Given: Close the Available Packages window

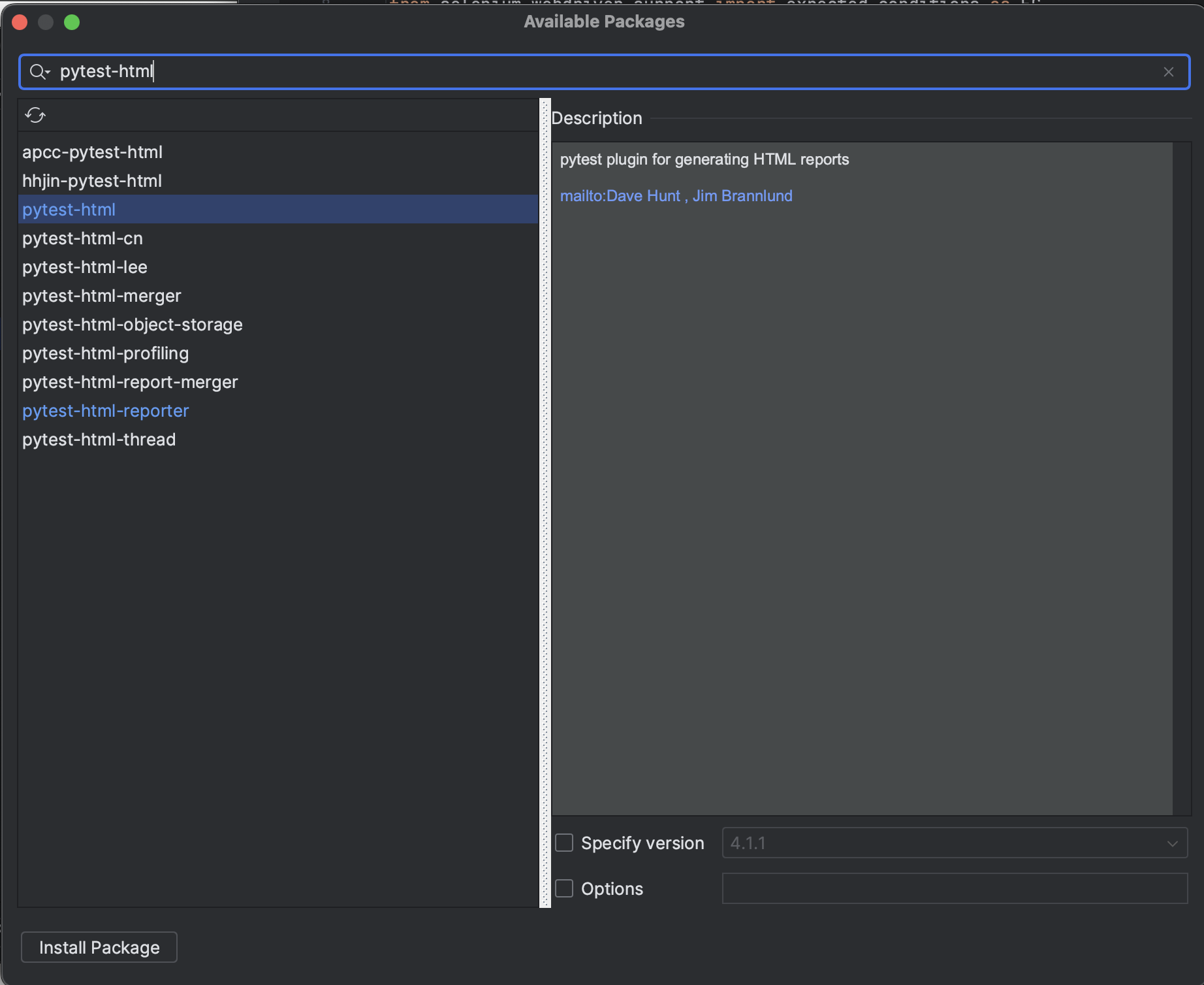Looking at the screenshot, I should pyautogui.click(x=20, y=22).
